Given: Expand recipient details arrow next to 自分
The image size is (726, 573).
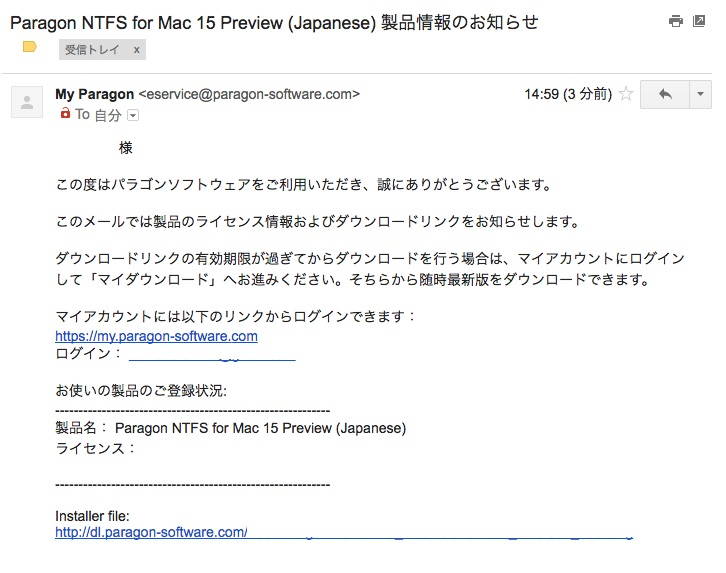Looking at the screenshot, I should coord(132,115).
